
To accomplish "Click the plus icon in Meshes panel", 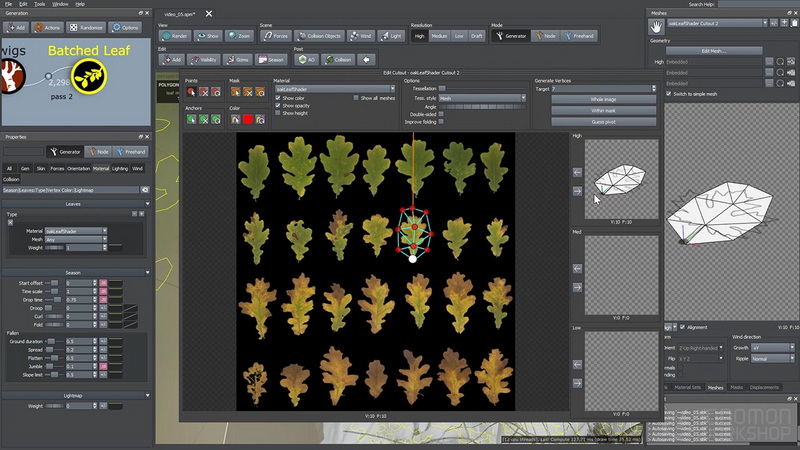I will tap(784, 23).
